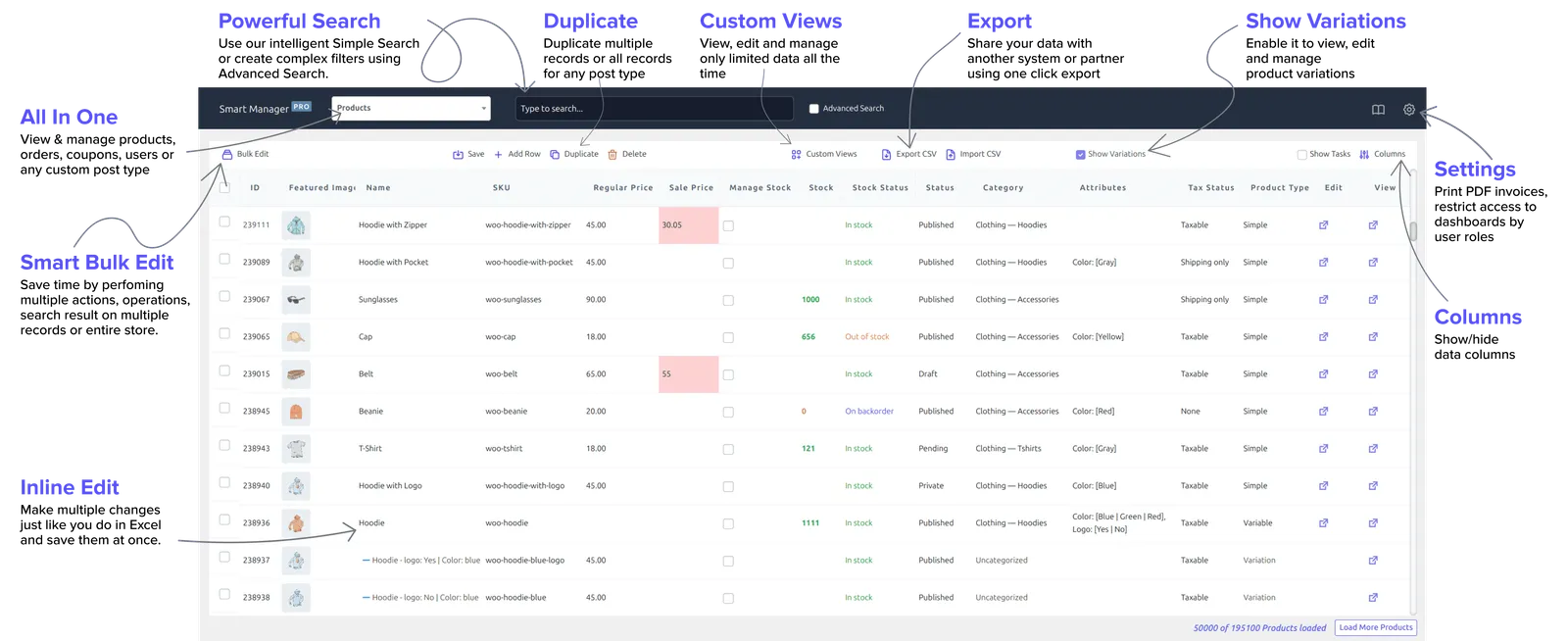This screenshot has width=1568, height=641.
Task: Toggle Manage Stock for Hoodie with Pocket
Action: [728, 263]
